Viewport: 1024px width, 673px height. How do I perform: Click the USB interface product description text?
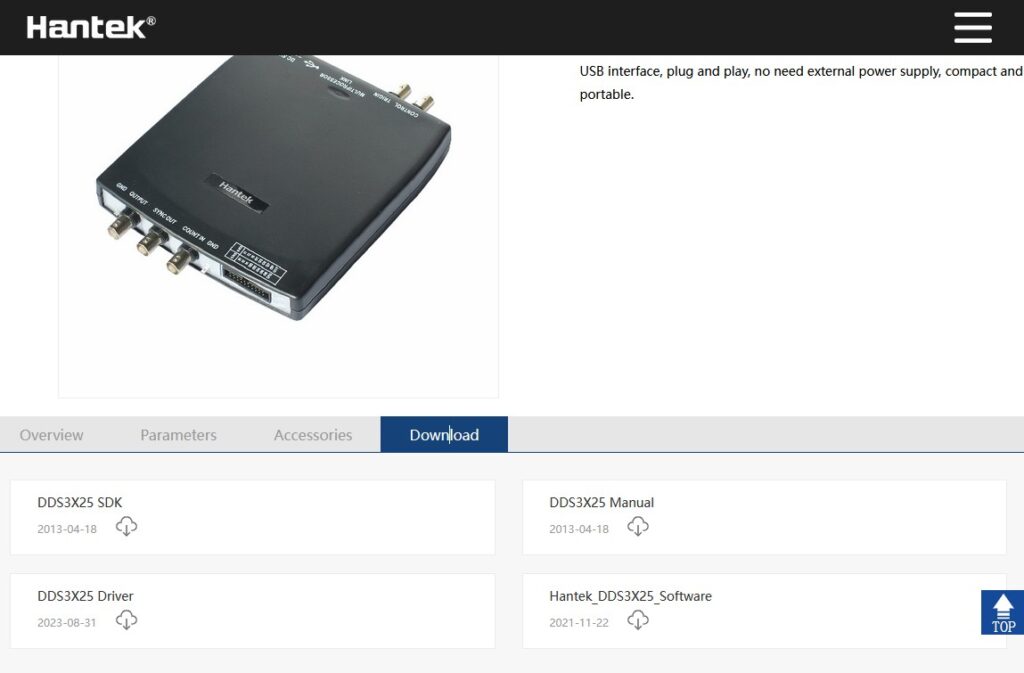point(800,82)
